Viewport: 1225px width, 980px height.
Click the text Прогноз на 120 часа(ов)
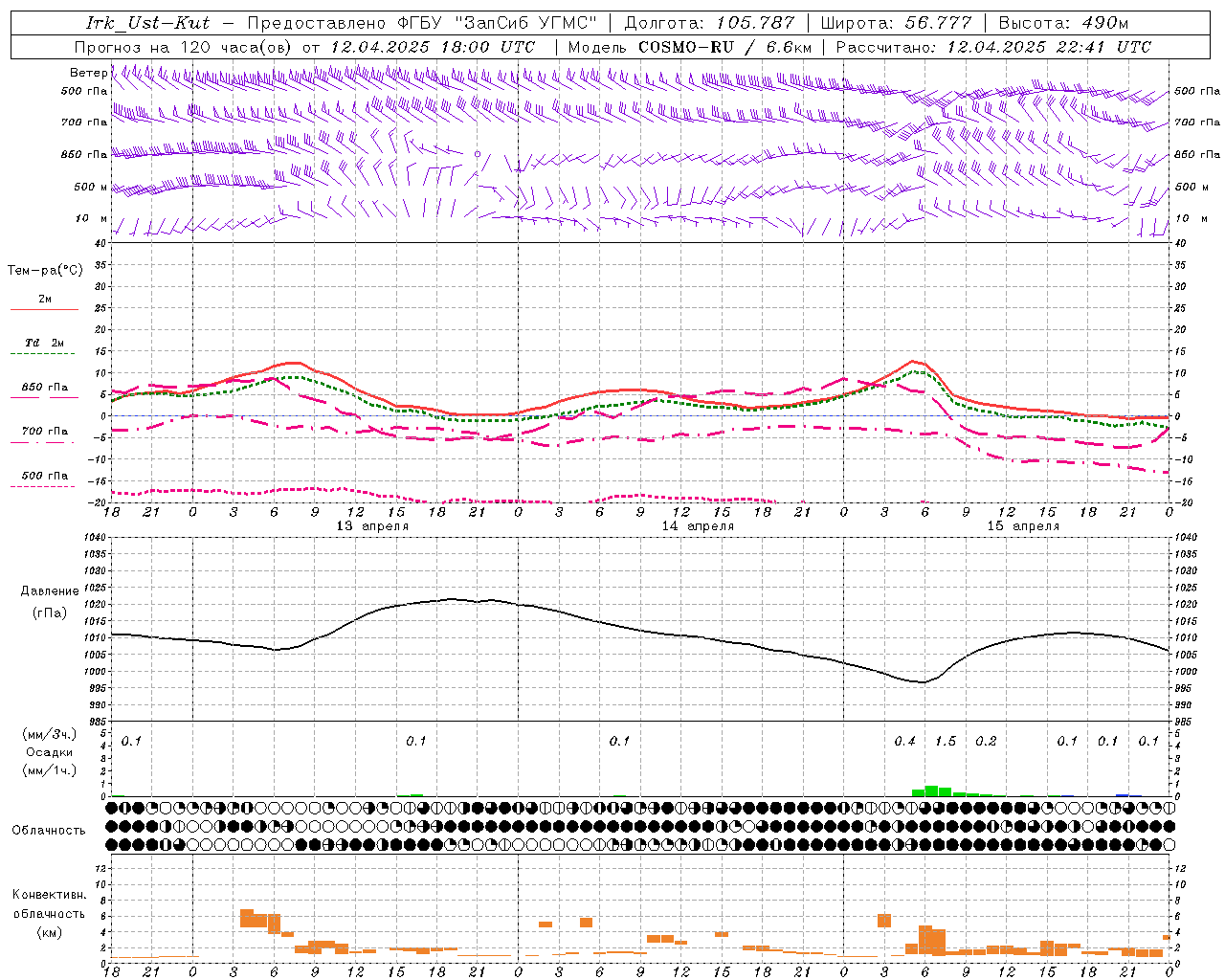tap(184, 47)
